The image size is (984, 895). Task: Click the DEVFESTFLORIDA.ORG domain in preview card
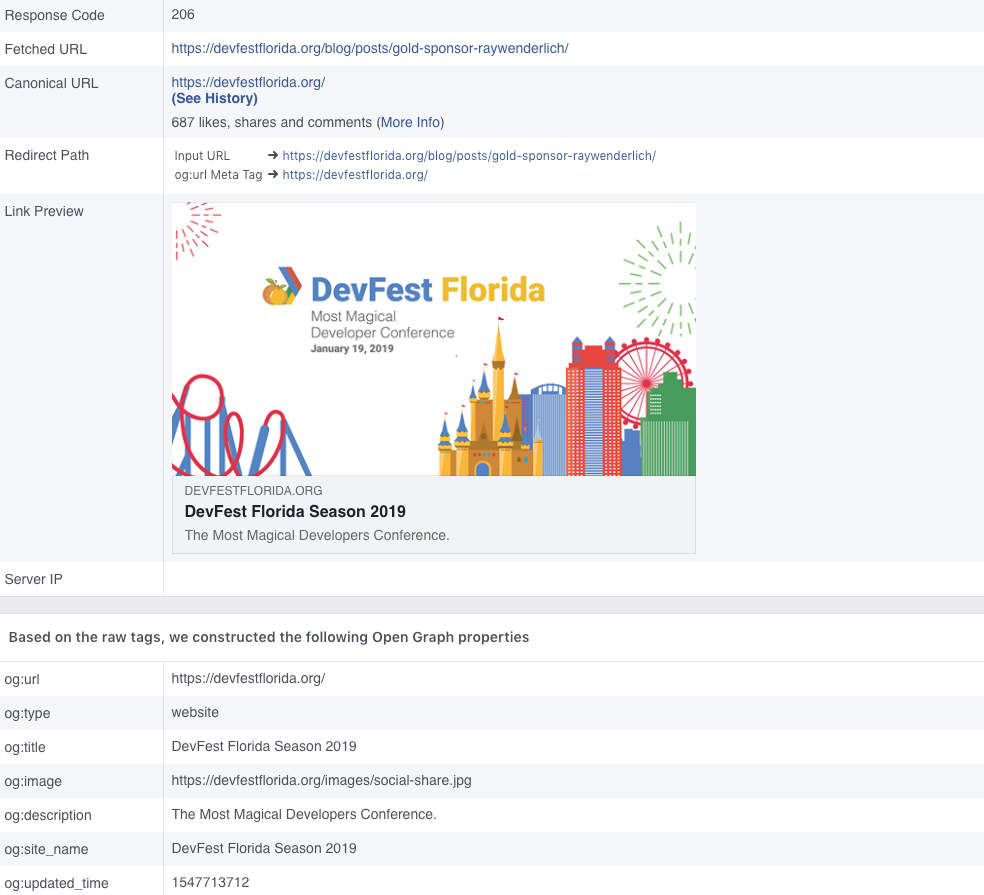254,491
